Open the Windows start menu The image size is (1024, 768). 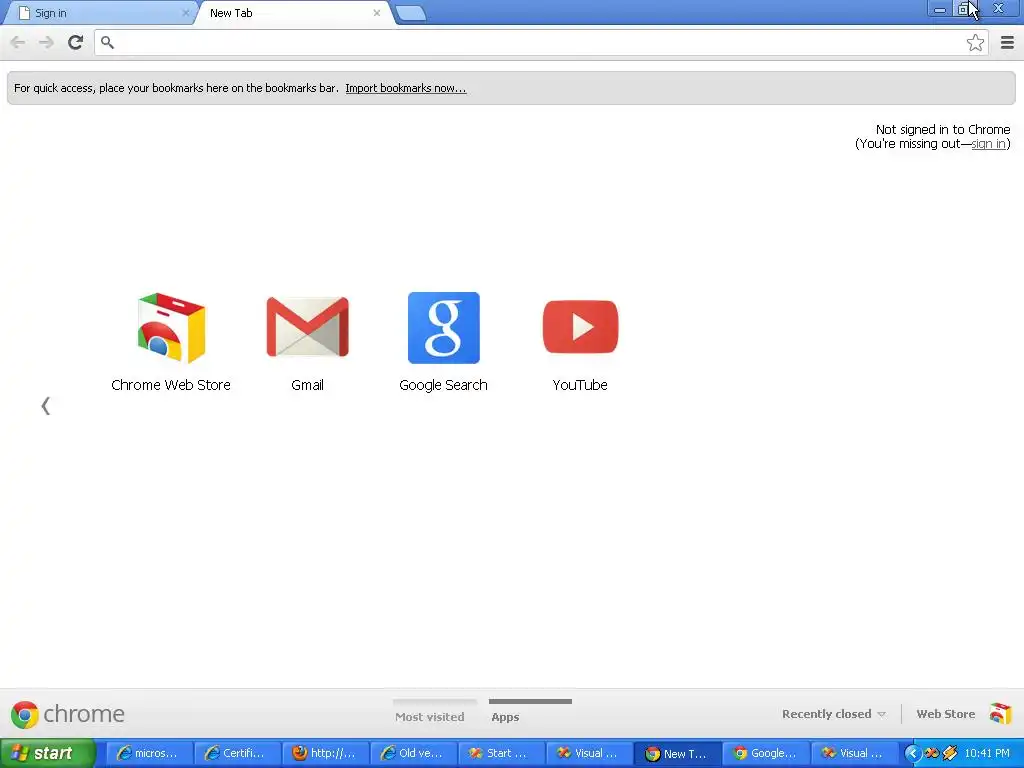[48, 753]
